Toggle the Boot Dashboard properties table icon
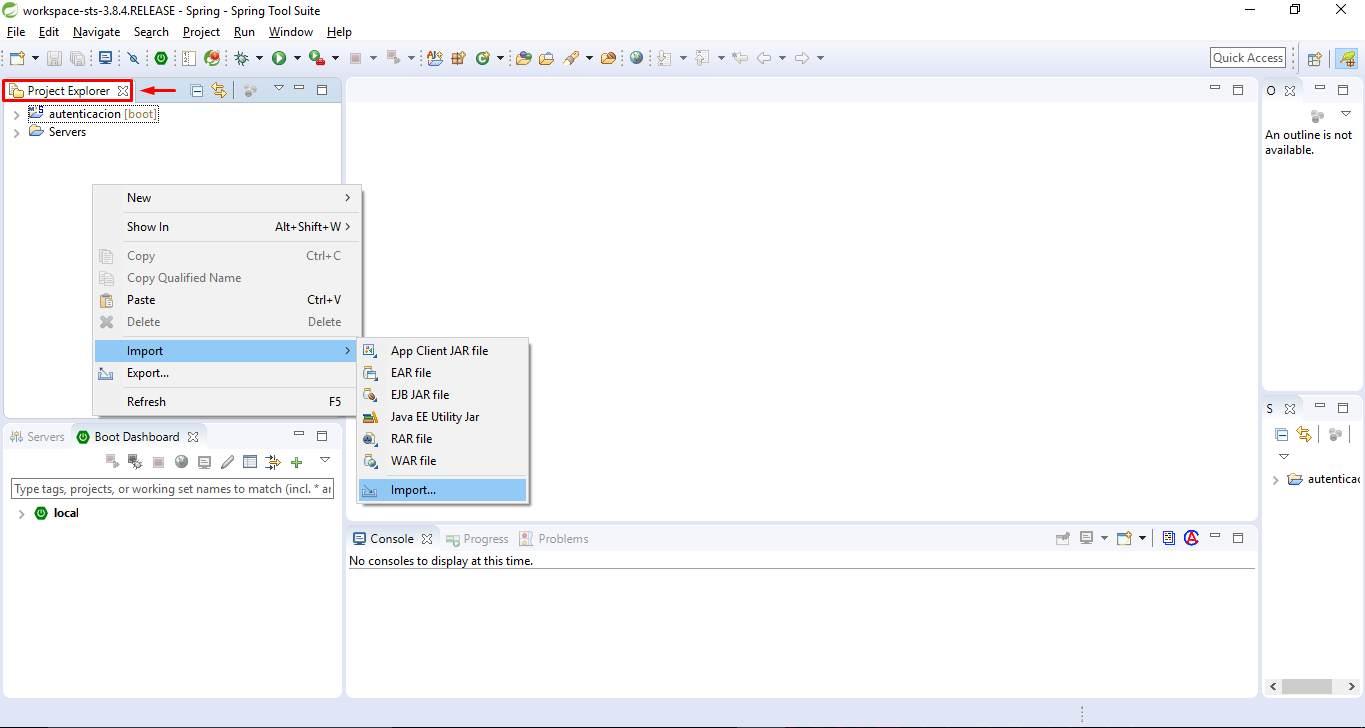The height and width of the screenshot is (728, 1365). click(x=250, y=462)
